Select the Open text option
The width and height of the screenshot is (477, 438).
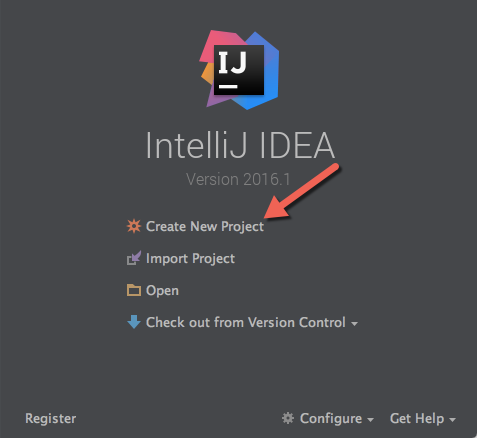point(162,291)
